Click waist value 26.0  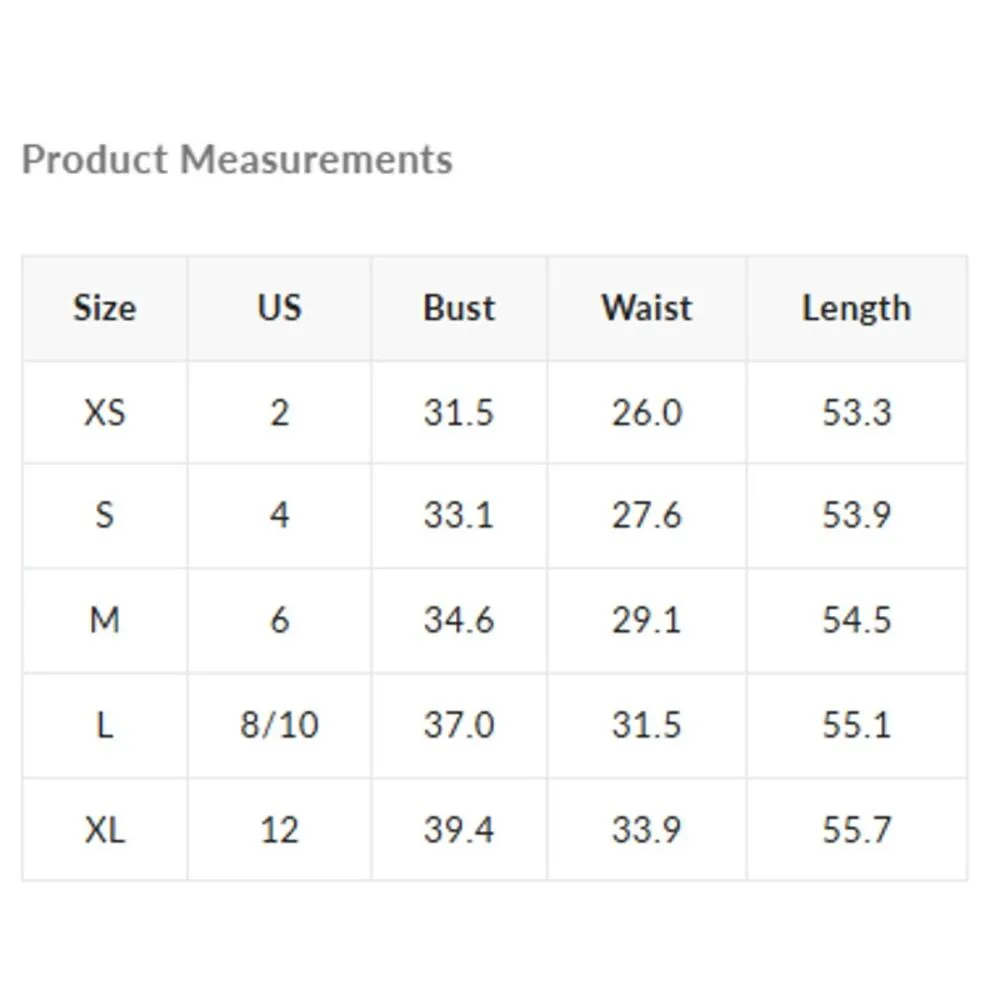[647, 413]
